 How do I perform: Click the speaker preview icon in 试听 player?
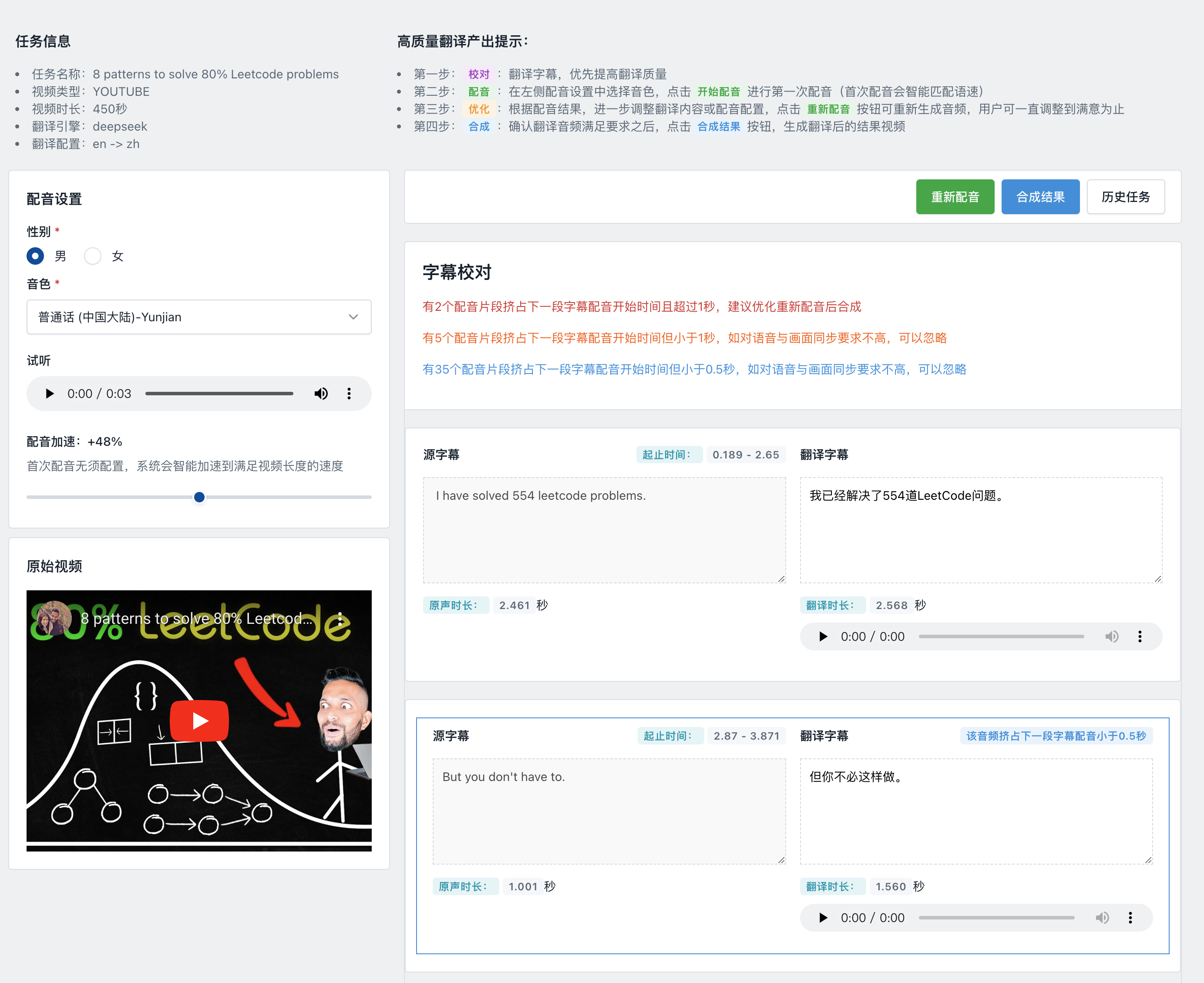tap(320, 393)
